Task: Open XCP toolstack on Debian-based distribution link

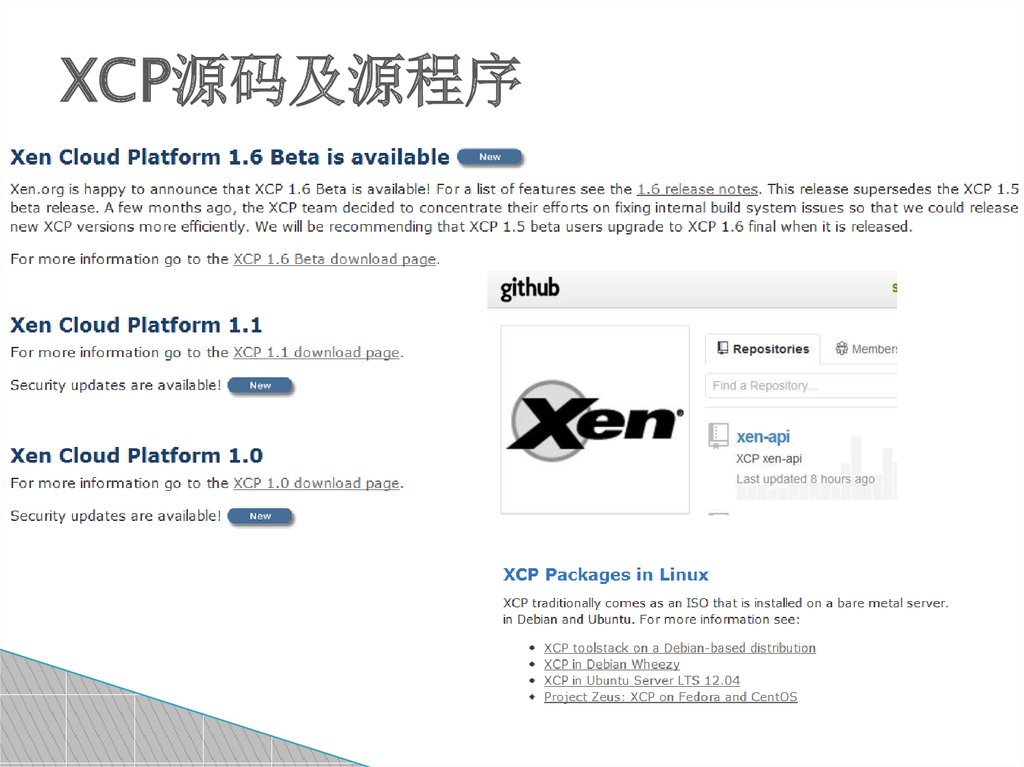Action: (680, 648)
